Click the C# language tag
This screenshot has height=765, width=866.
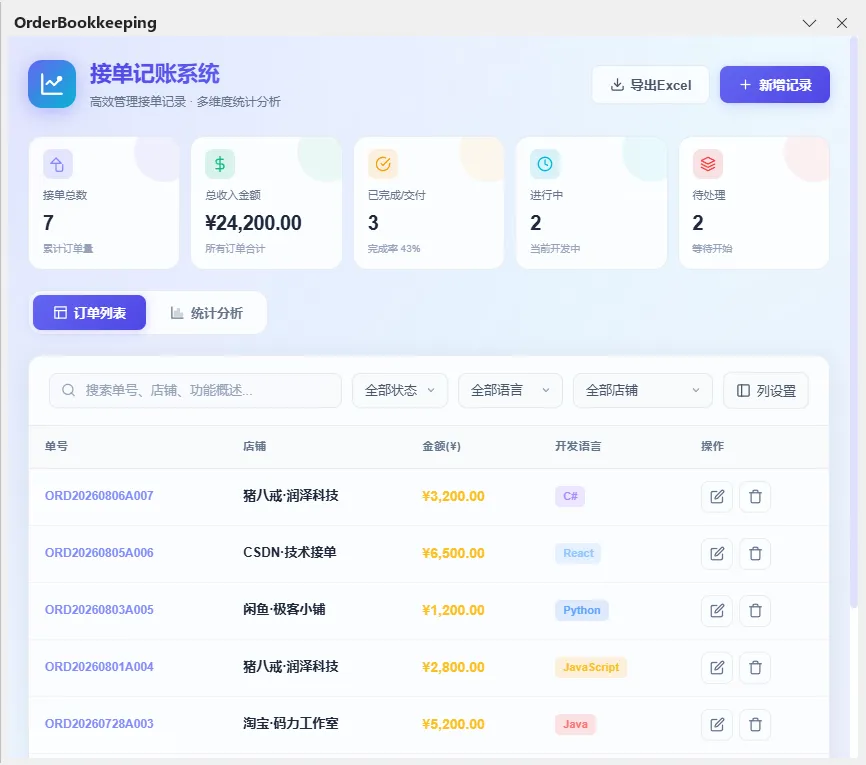(x=570, y=496)
